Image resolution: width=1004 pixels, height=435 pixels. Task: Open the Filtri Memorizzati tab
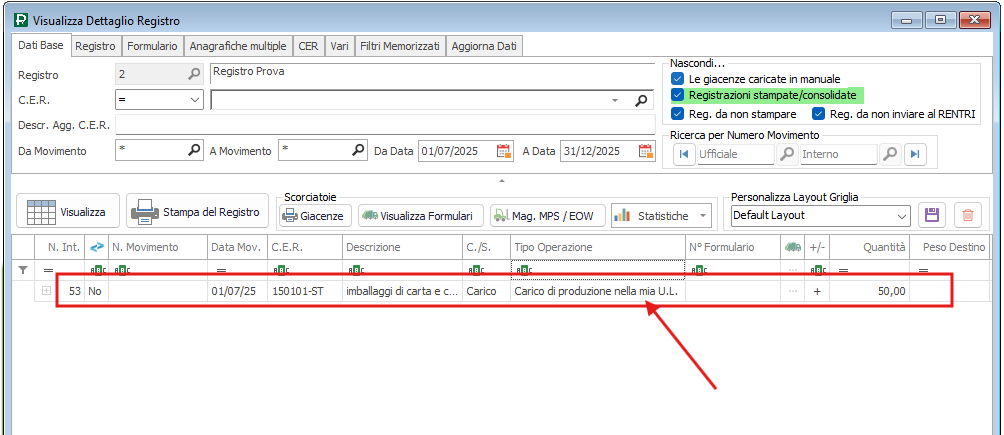click(x=399, y=46)
